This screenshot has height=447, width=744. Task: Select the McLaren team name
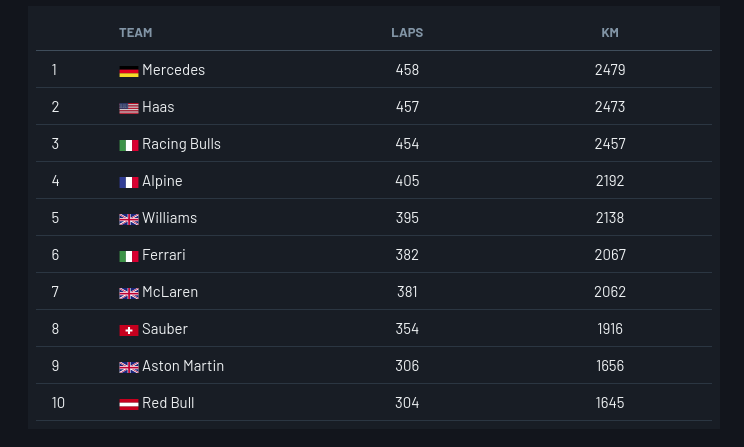pyautogui.click(x=170, y=292)
